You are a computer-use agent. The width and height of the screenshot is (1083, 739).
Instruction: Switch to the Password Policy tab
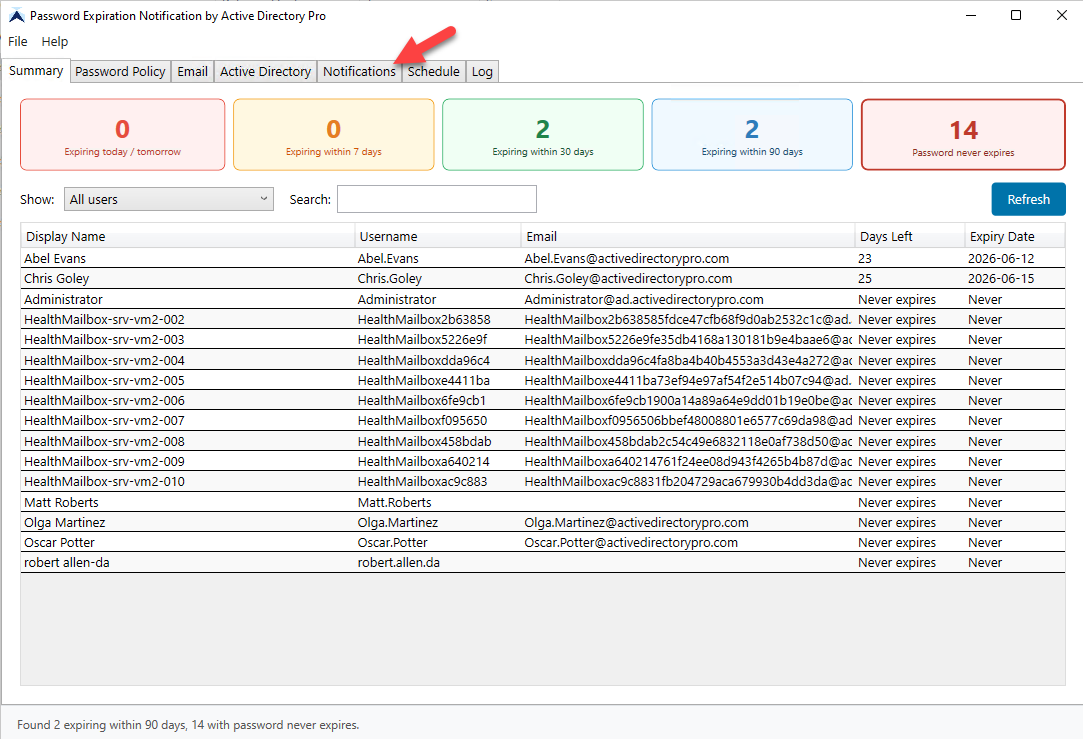(120, 71)
